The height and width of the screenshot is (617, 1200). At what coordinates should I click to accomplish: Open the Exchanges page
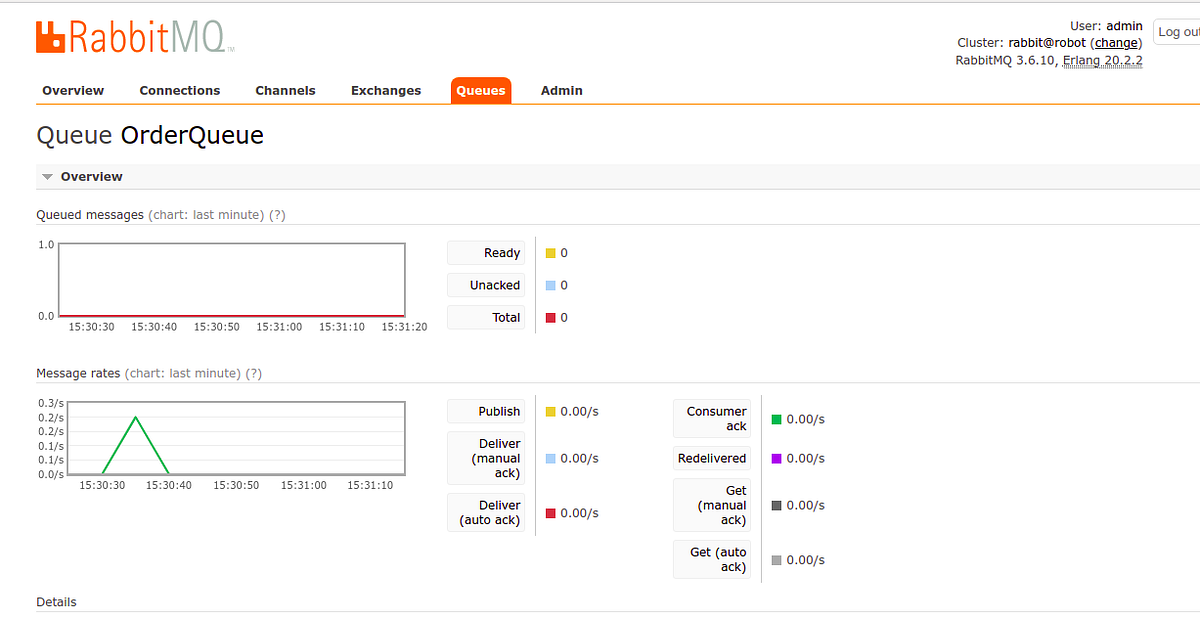point(386,90)
